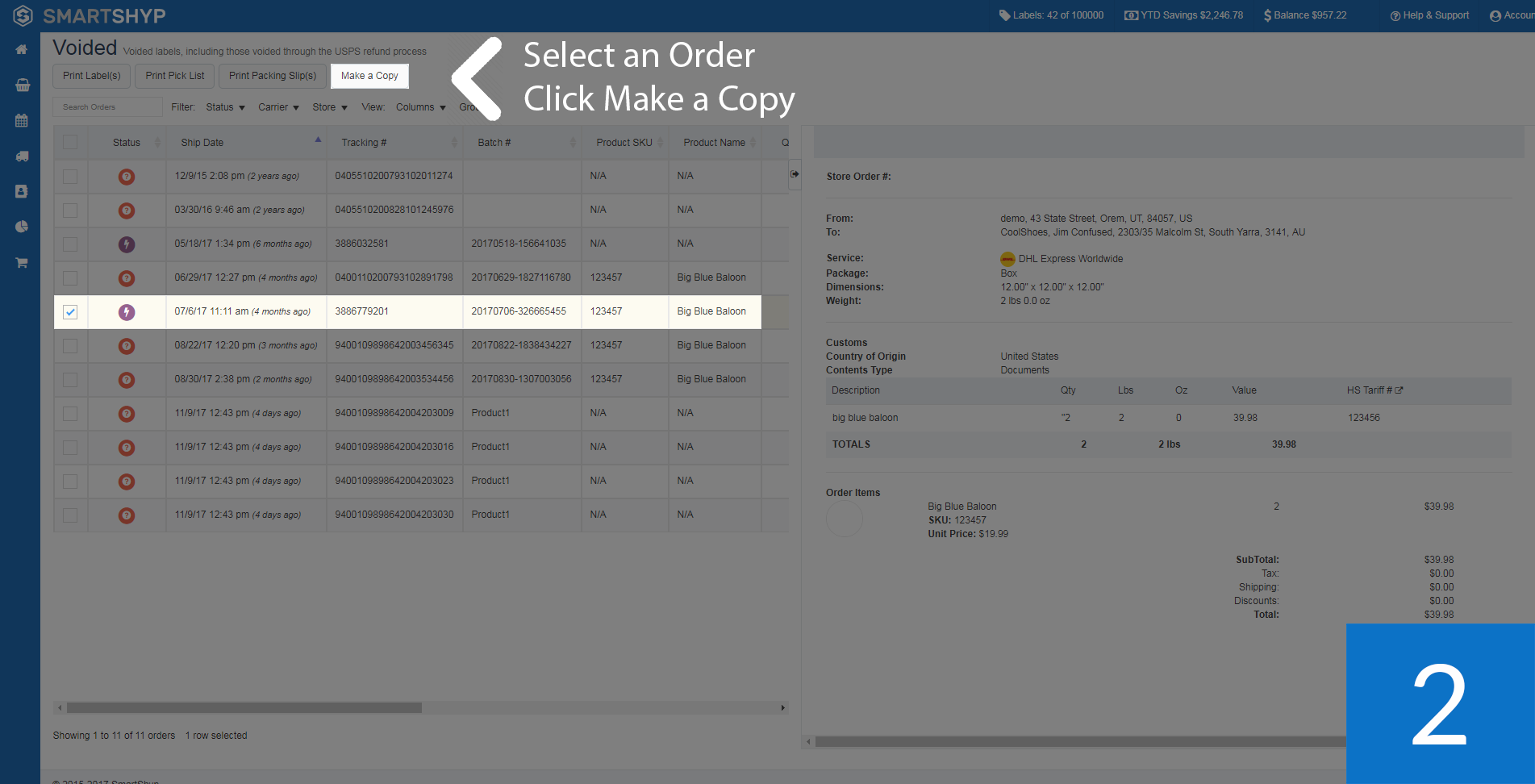Select the checkbox for the 08/30/17 order
Image resolution: width=1535 pixels, height=784 pixels.
click(x=70, y=380)
